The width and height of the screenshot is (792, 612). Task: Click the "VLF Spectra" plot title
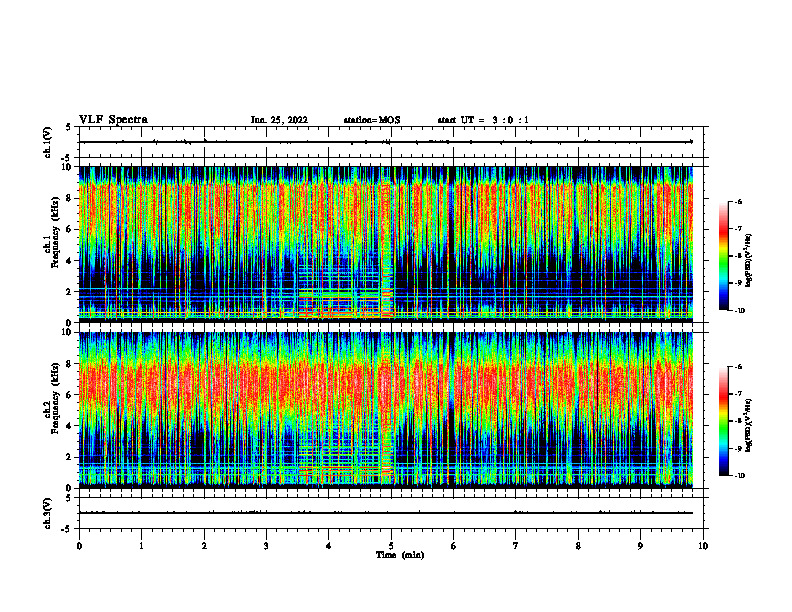113,120
